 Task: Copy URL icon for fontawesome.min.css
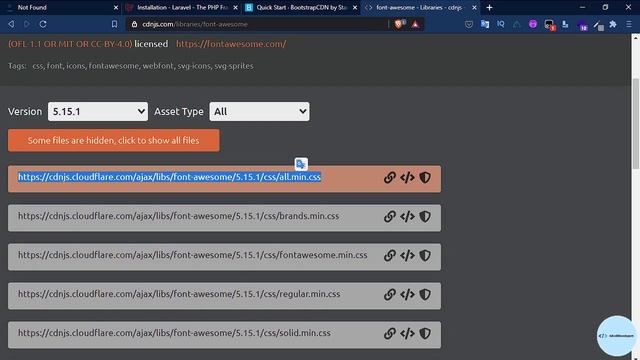(x=390, y=256)
